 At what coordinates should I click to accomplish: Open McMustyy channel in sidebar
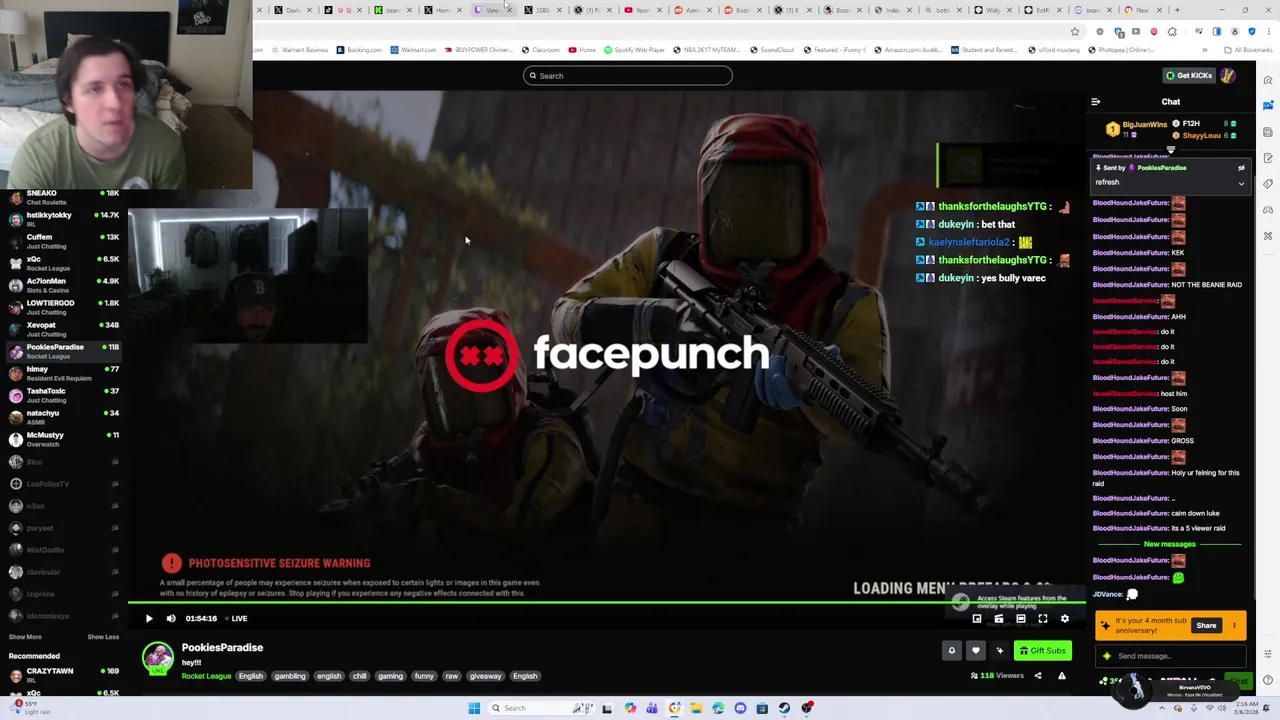tap(62, 439)
